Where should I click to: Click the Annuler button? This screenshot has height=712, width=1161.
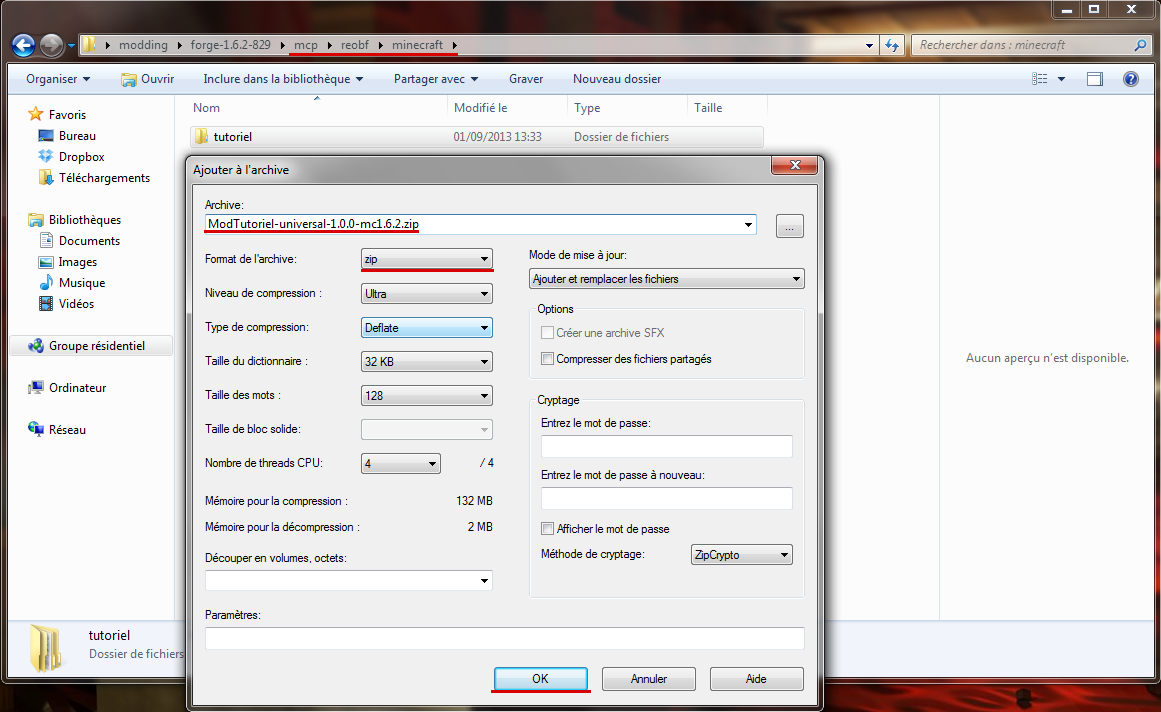(x=648, y=679)
